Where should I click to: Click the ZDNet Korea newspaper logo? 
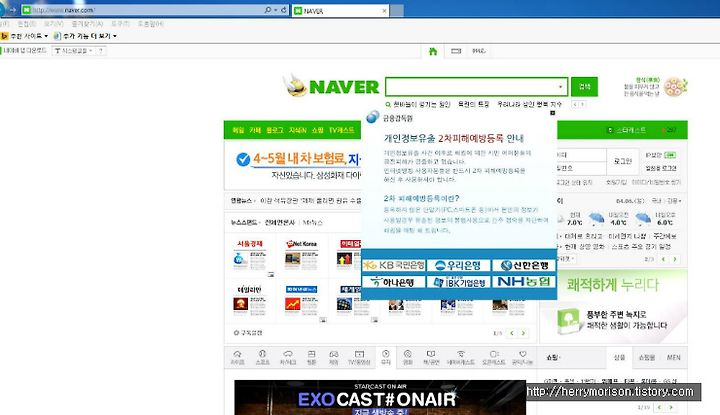301,244
